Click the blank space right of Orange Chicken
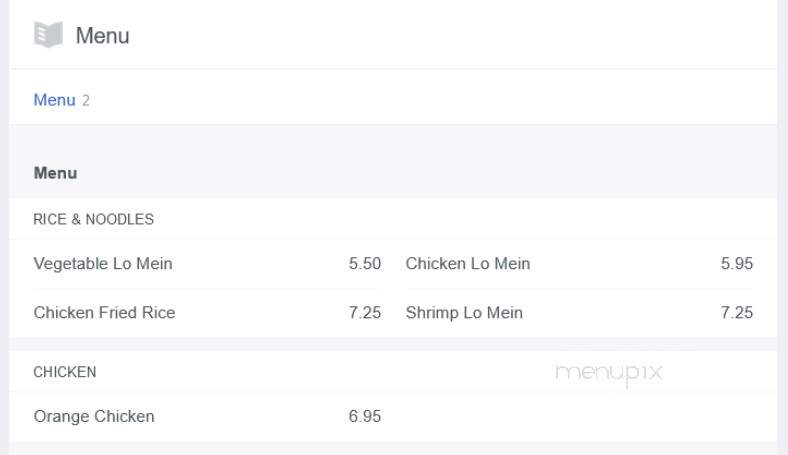 pos(579,416)
